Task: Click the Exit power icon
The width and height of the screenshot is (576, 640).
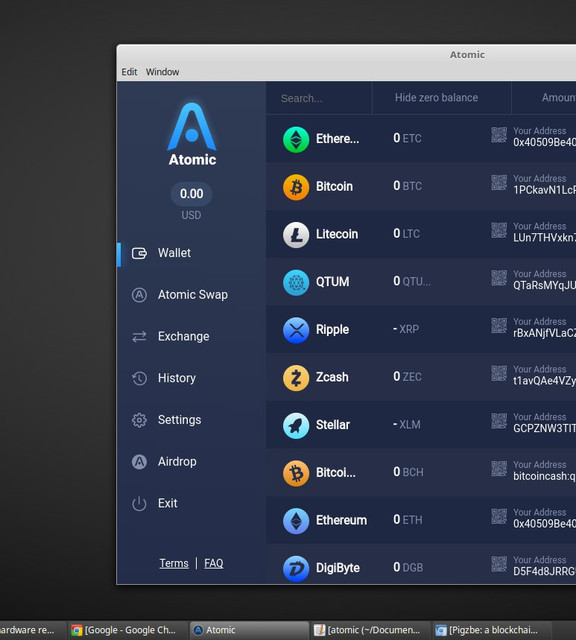Action: pos(139,504)
